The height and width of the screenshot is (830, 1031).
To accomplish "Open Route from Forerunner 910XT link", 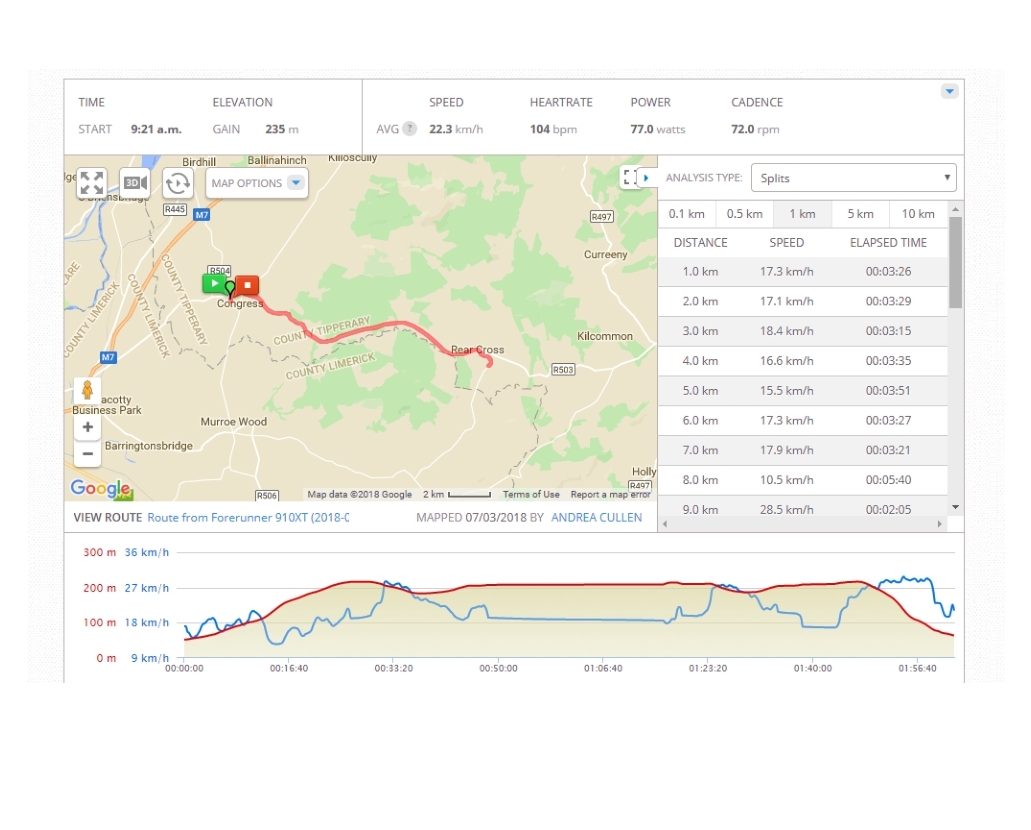I will 247,518.
